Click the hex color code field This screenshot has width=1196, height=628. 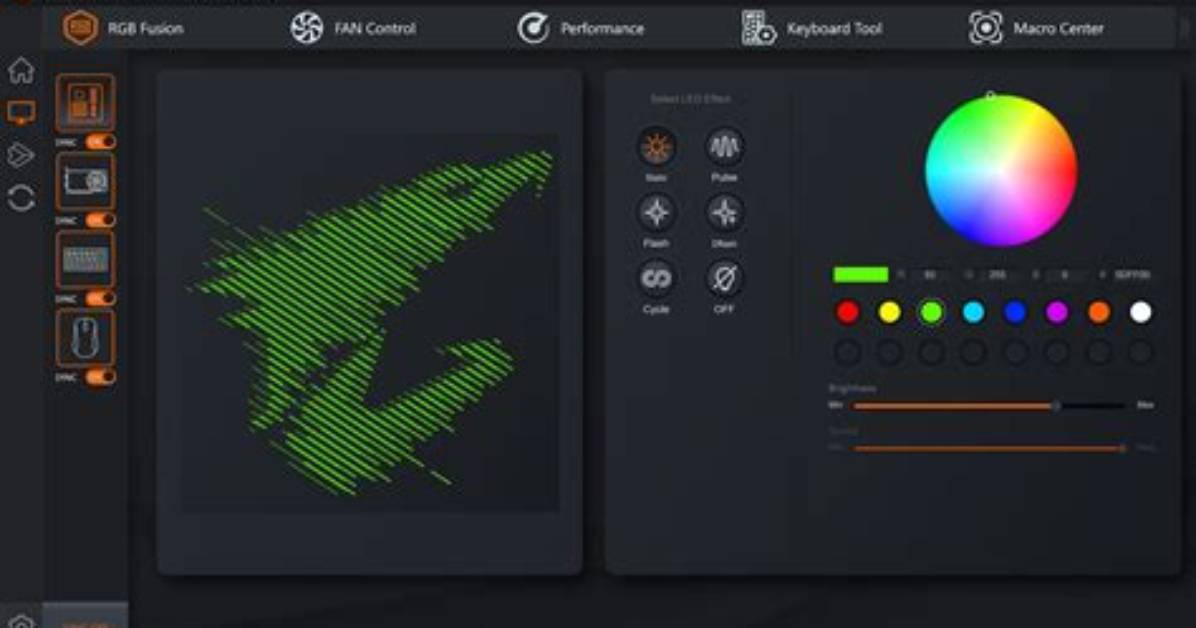coord(1132,275)
